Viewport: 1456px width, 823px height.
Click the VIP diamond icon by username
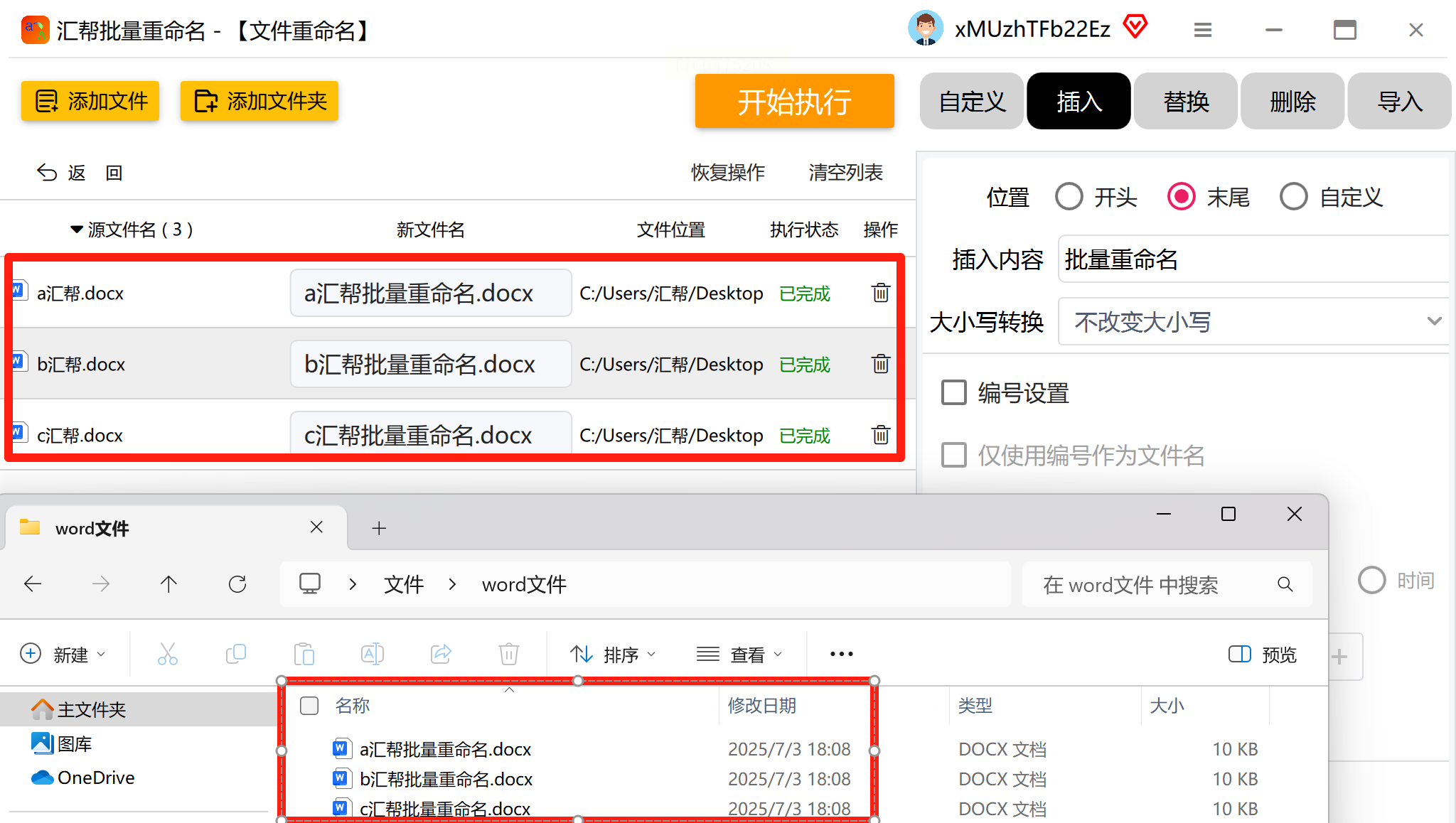tap(1135, 27)
